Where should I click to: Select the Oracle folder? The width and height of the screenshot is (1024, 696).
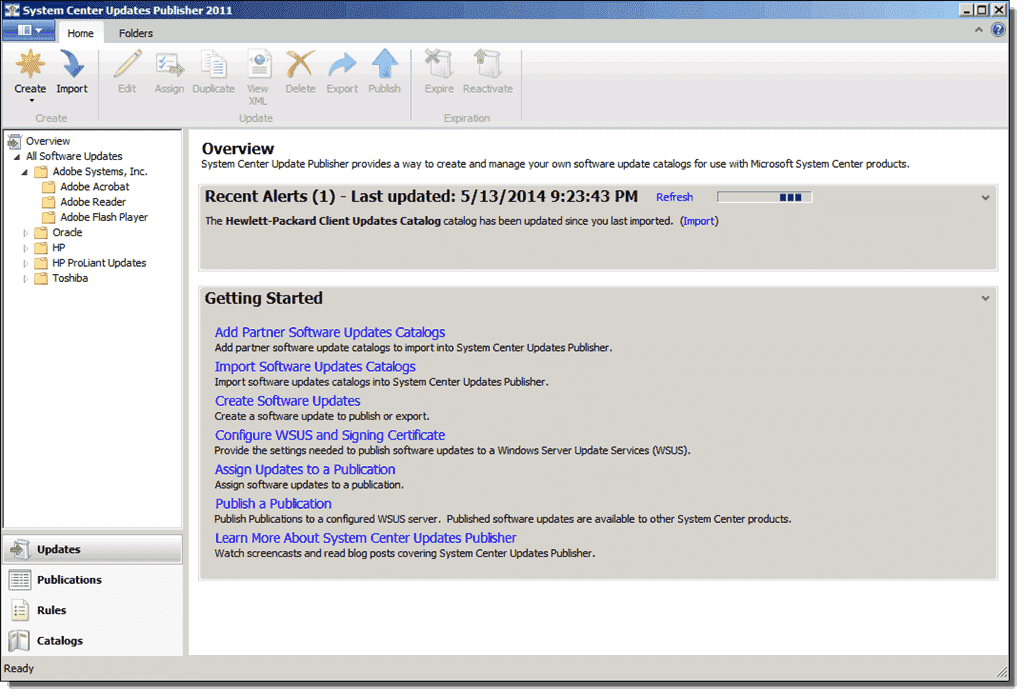67,232
